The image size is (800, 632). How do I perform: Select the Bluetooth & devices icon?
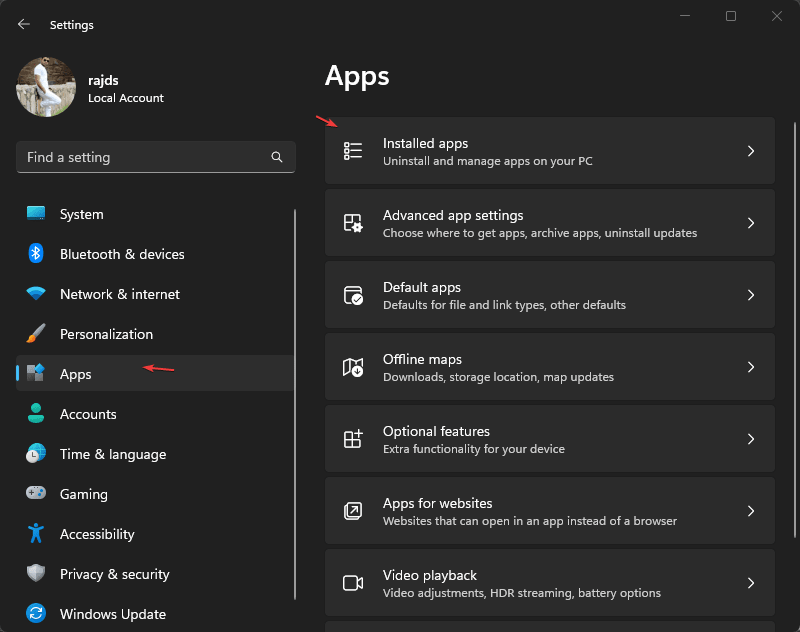pos(37,254)
